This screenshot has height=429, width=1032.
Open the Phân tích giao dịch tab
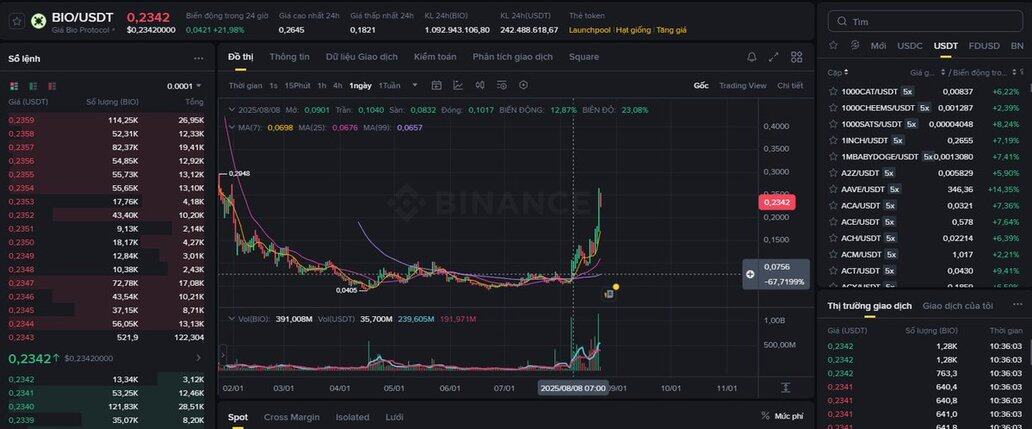(513, 57)
